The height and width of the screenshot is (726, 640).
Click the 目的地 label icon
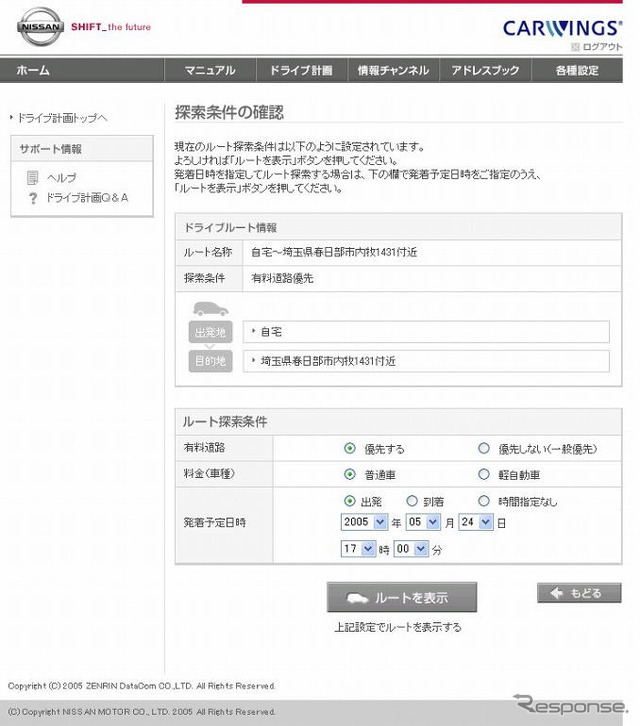210,361
